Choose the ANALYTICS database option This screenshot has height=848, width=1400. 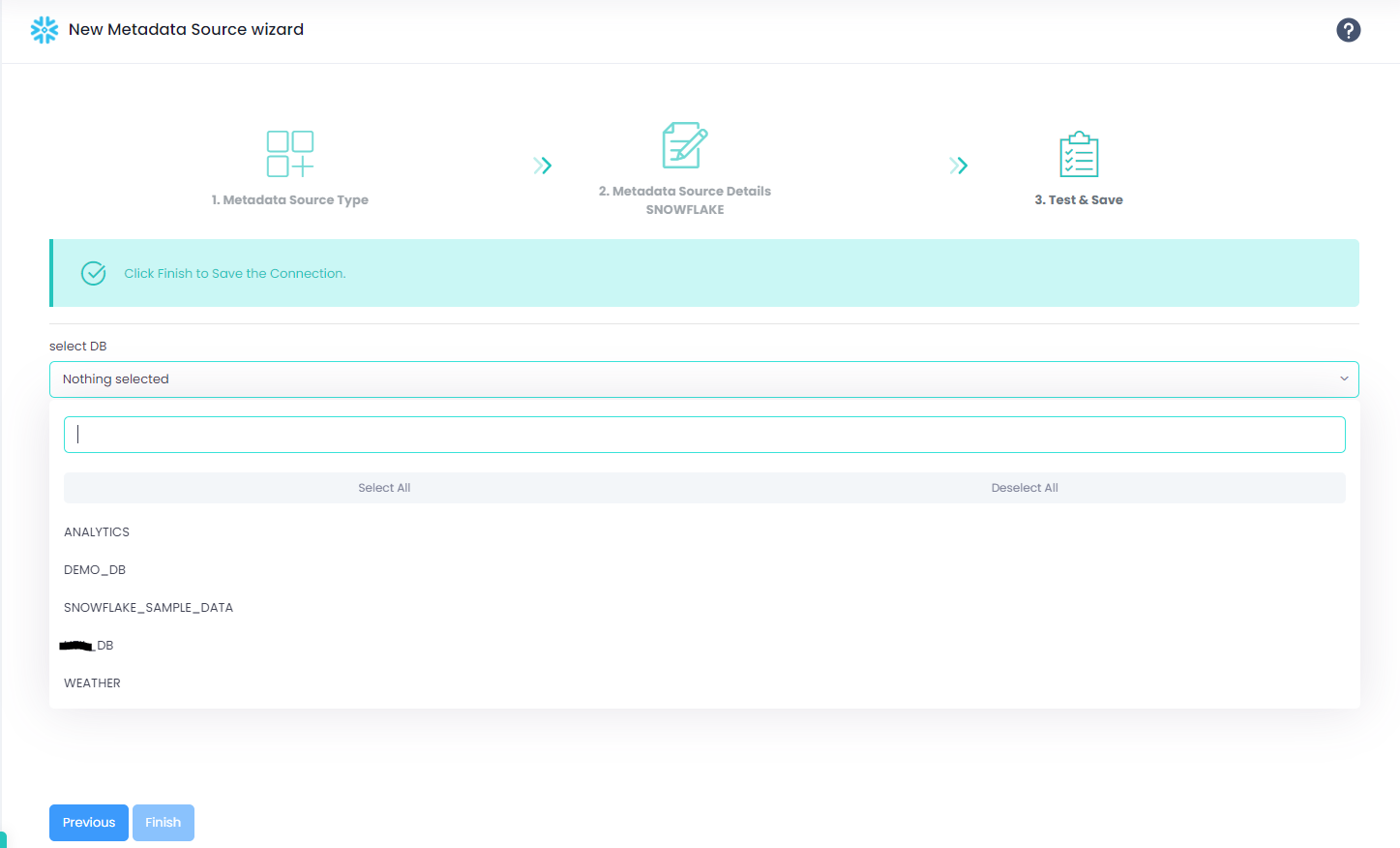point(97,532)
